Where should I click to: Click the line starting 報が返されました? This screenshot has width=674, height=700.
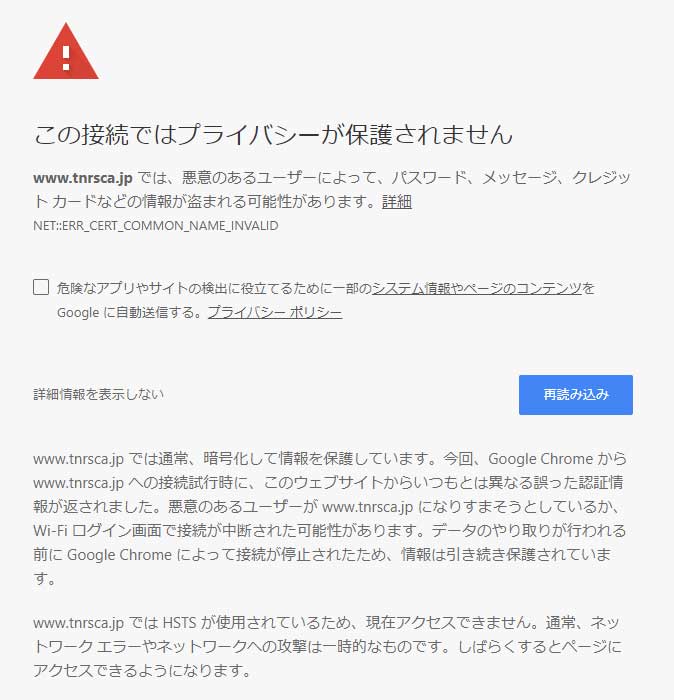pos(326,507)
